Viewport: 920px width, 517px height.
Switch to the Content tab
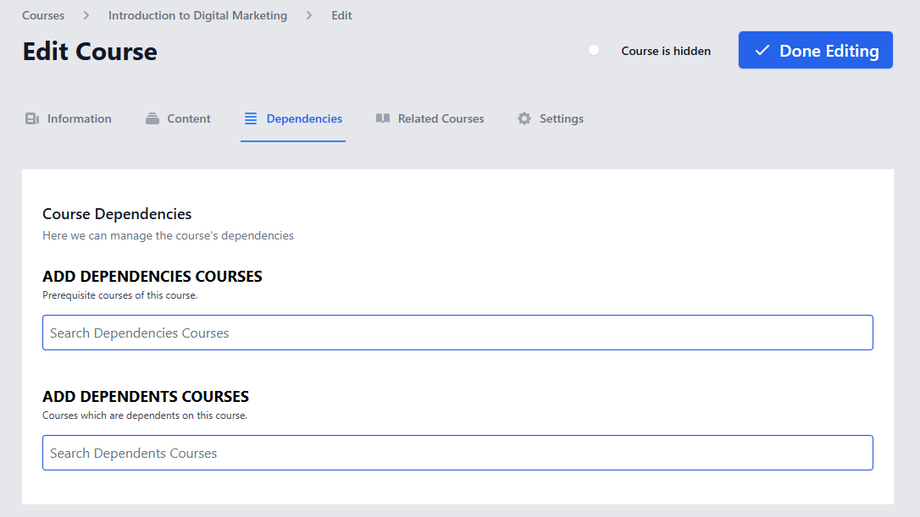(x=189, y=119)
